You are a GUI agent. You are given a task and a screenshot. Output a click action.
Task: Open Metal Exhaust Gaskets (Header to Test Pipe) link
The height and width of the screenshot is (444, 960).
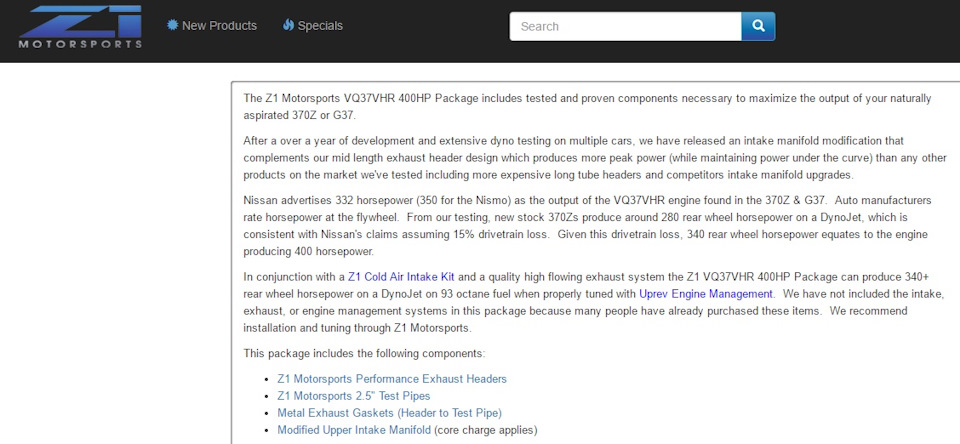[389, 413]
